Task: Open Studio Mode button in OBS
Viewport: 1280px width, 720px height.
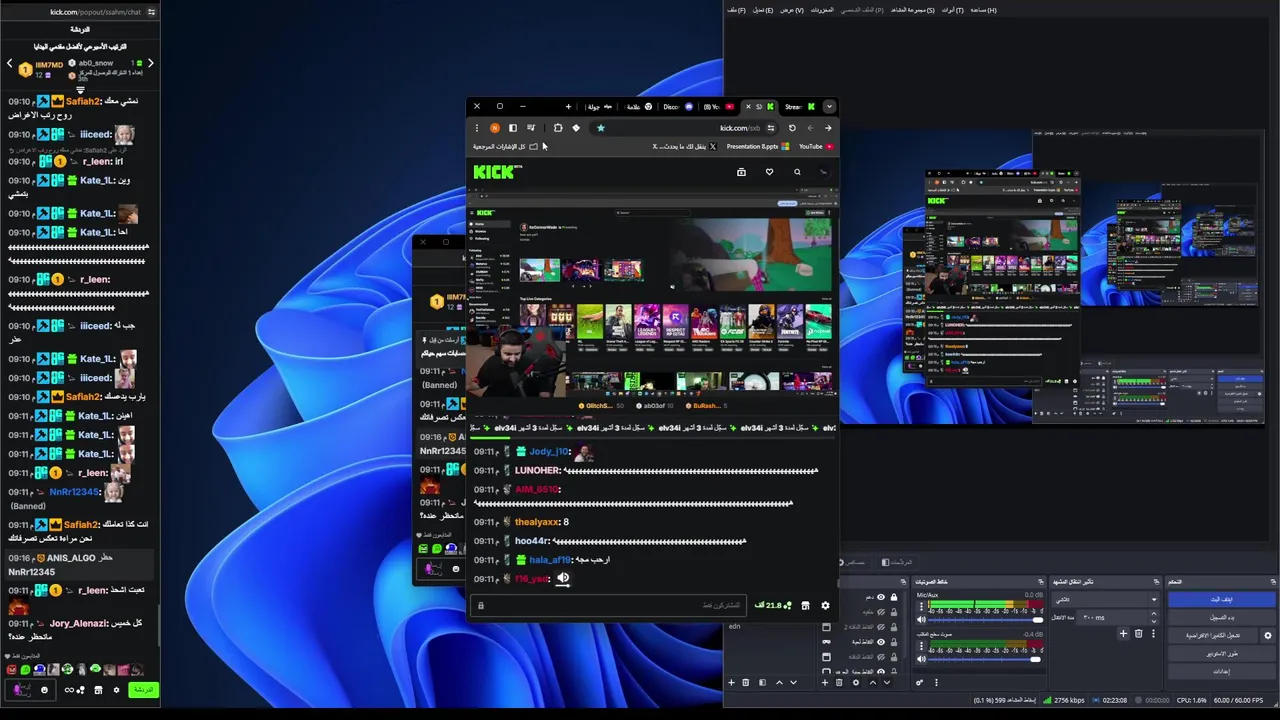Action: click(x=1222, y=654)
